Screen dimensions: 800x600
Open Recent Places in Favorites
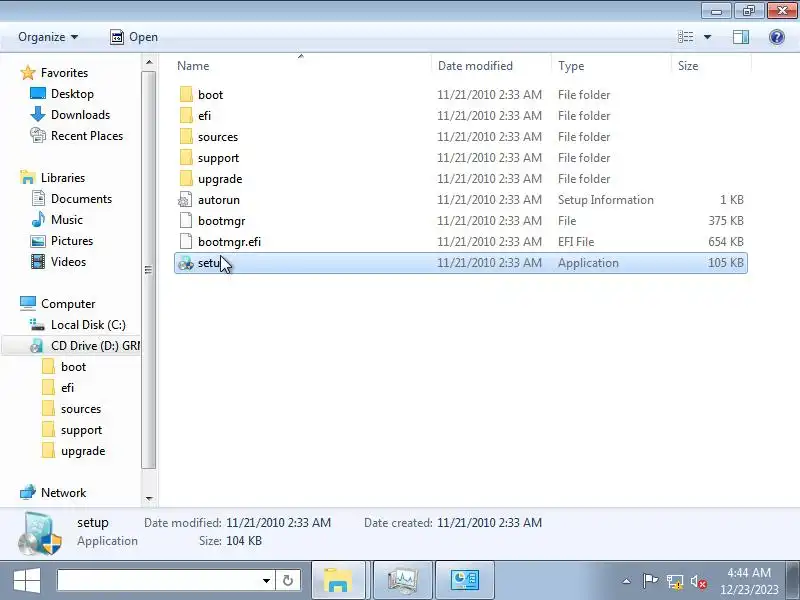point(77,136)
